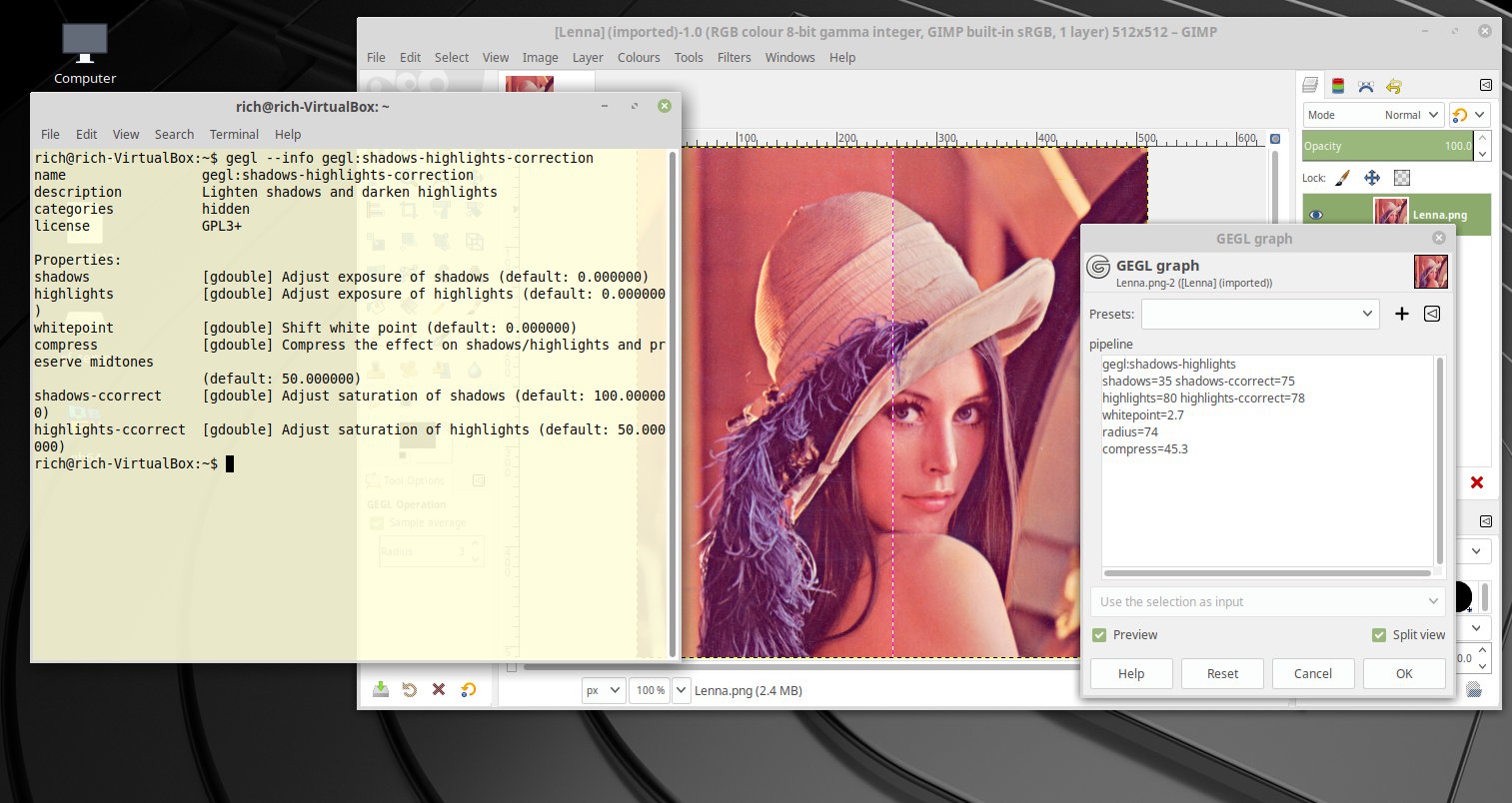Click the zoom 100 % input field
The height and width of the screenshot is (803, 1512).
click(x=650, y=690)
